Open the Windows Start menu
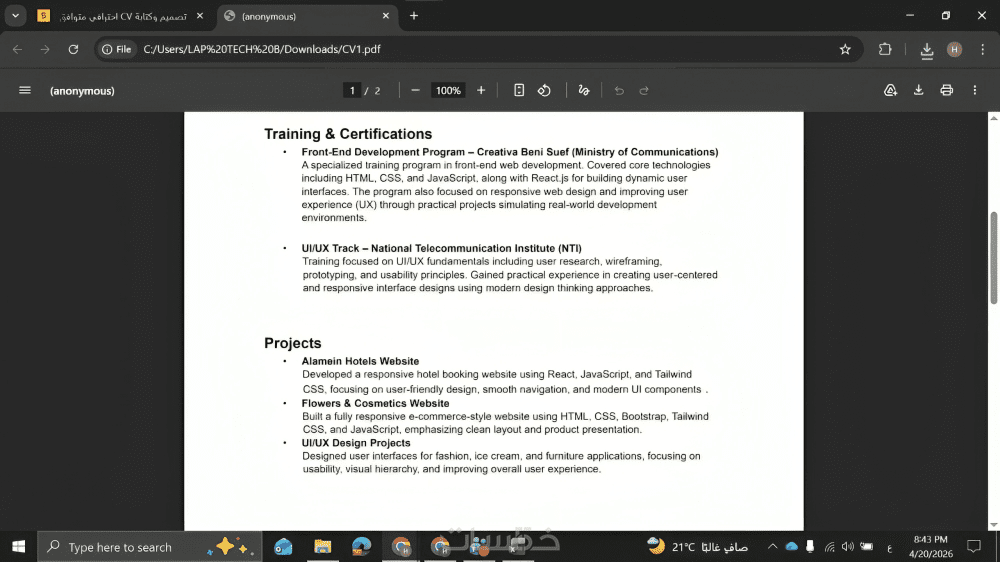The image size is (1000, 562). (18, 547)
